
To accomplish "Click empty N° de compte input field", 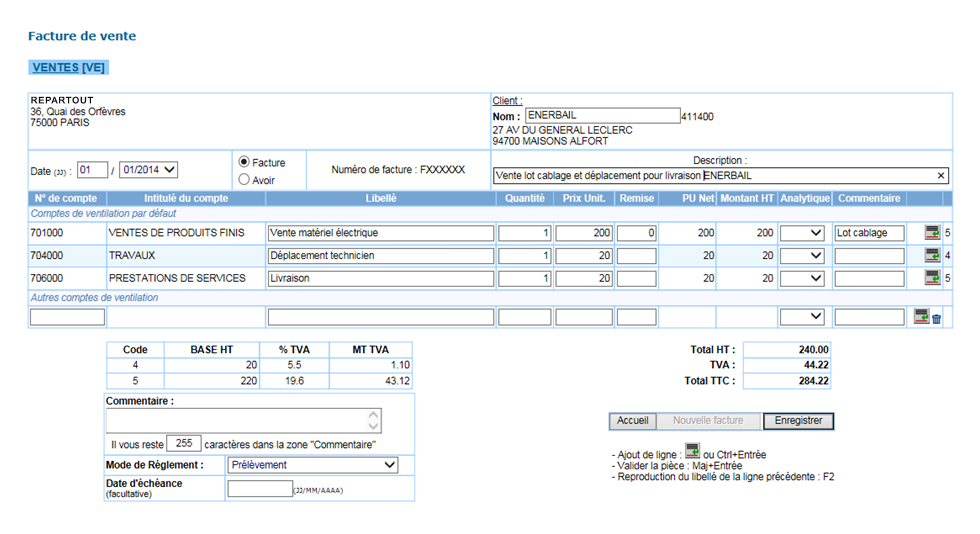I will click(x=68, y=317).
